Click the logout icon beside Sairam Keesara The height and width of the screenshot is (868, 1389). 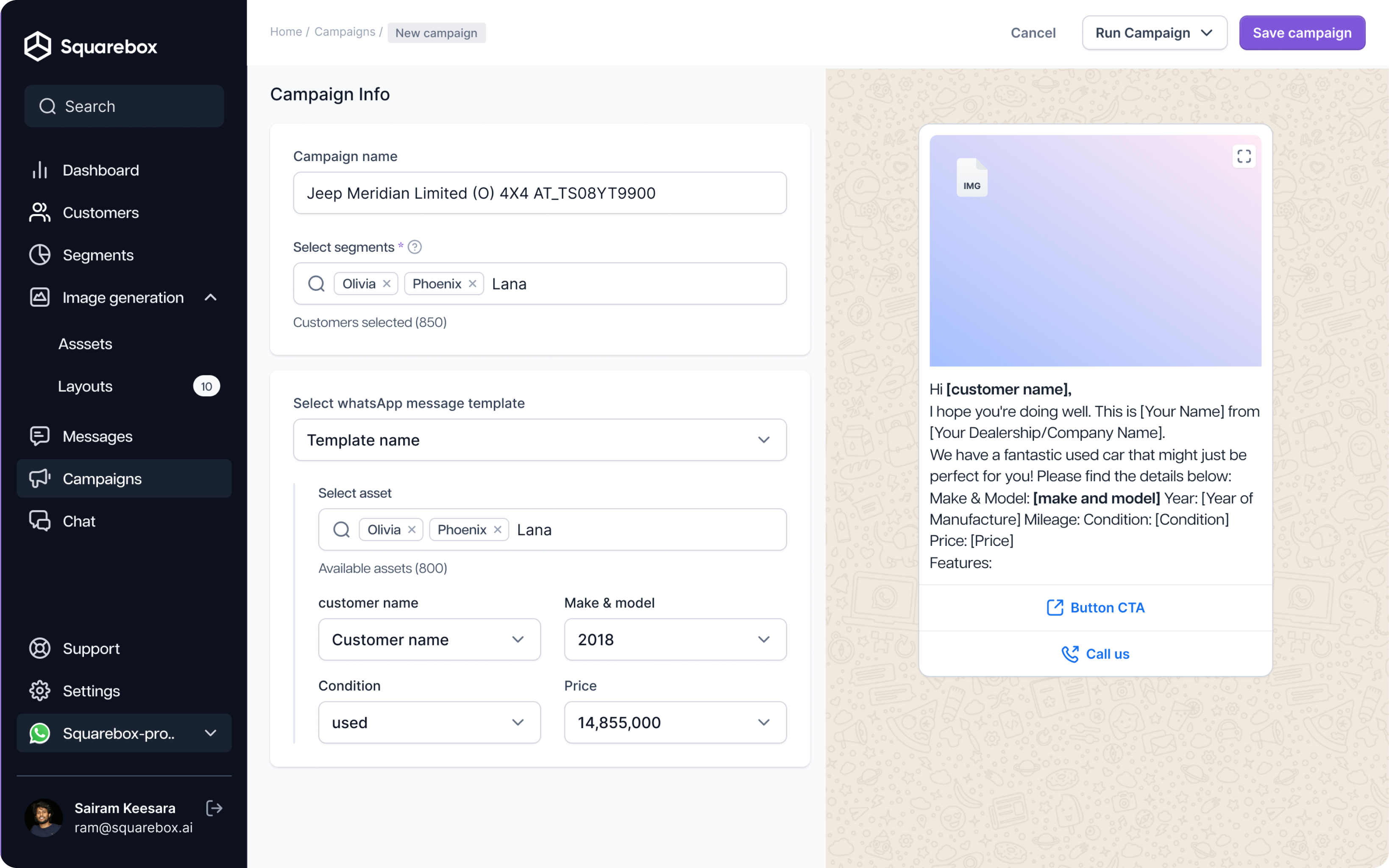(x=214, y=808)
